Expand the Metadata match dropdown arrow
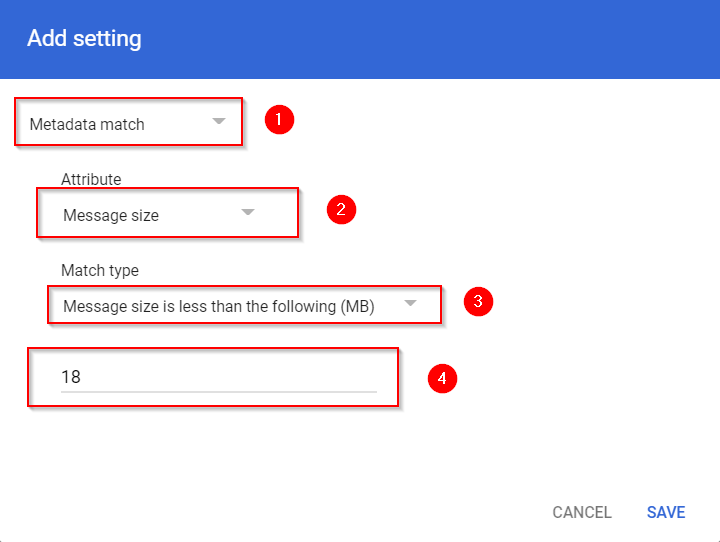Viewport: 720px width, 542px height. (219, 122)
